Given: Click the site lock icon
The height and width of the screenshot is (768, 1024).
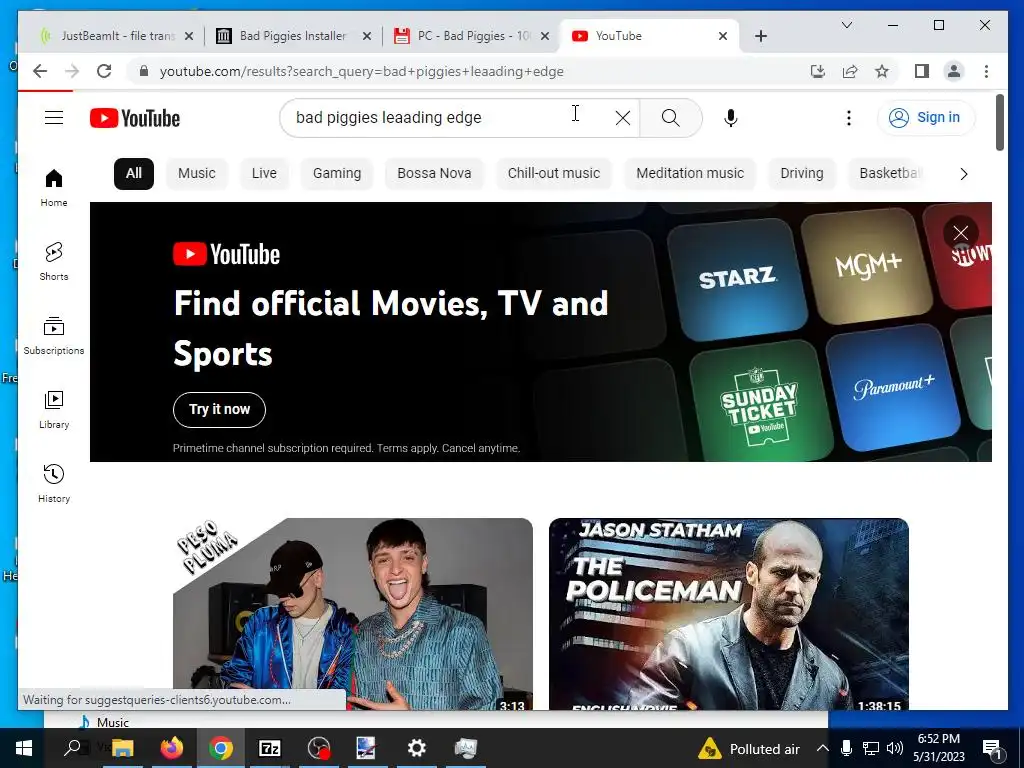Looking at the screenshot, I should (144, 71).
